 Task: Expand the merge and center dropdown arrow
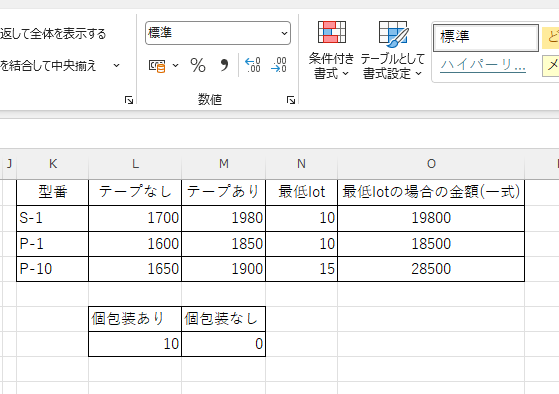[116, 66]
